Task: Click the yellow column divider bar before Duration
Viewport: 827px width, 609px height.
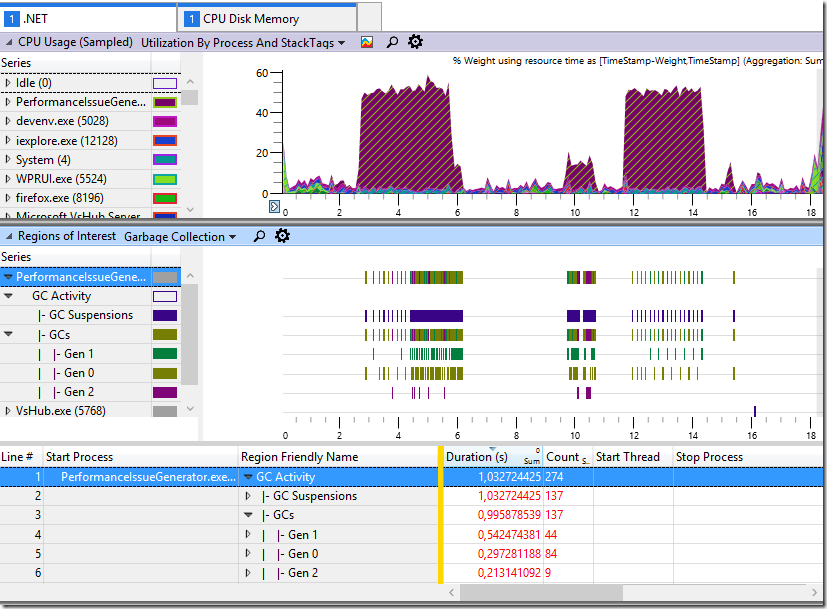Action: pos(440,515)
